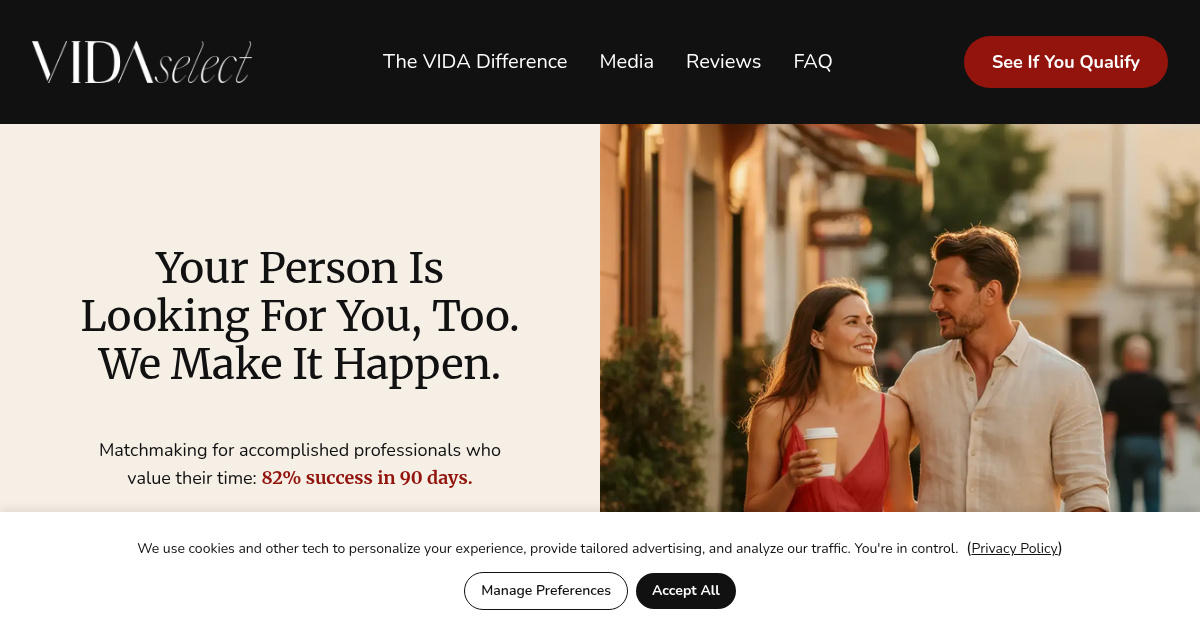Open the FAQ page
This screenshot has height=630, width=1200.
813,62
